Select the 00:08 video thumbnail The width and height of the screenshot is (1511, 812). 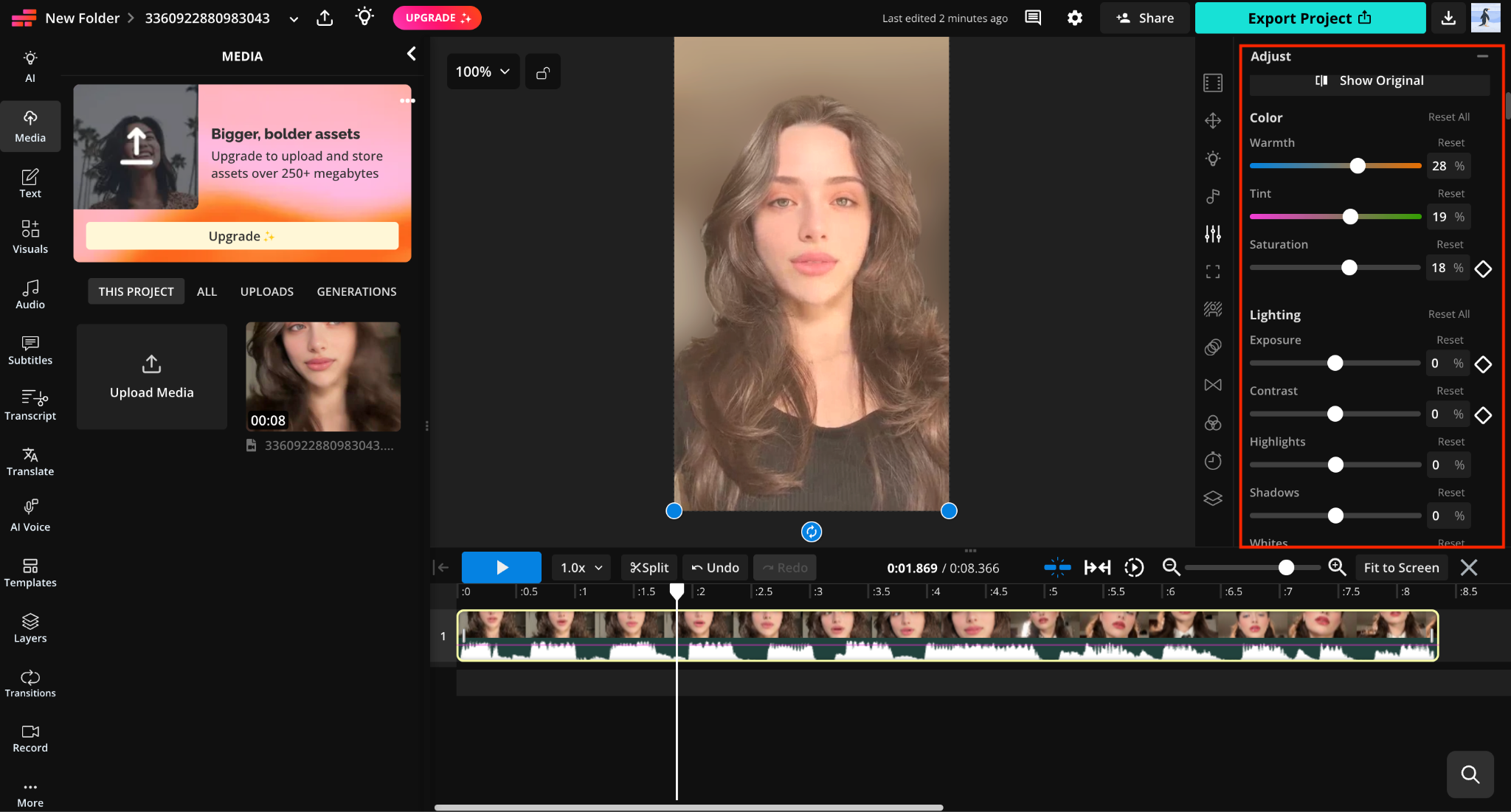[323, 376]
